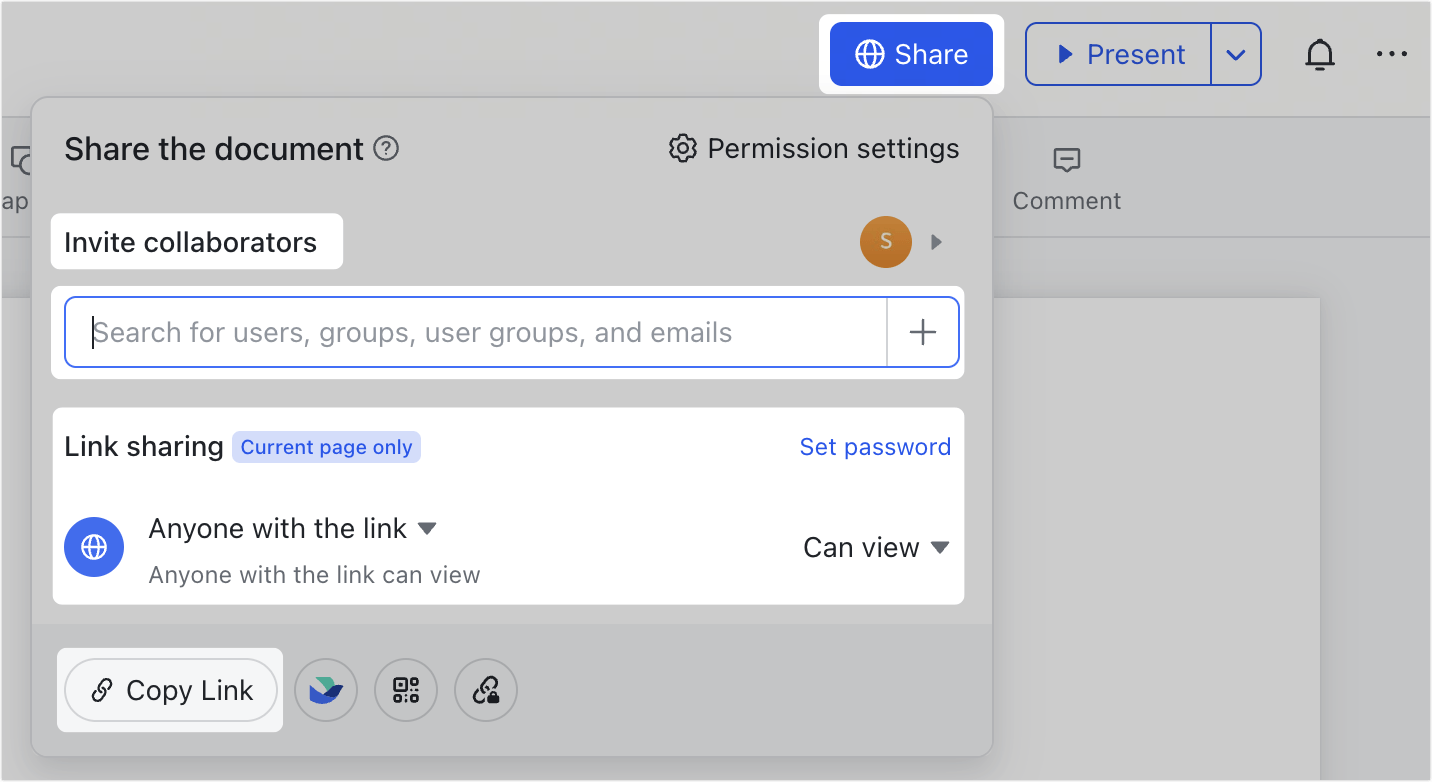Click the Link sharing heading text
1432x782 pixels.
point(144,446)
